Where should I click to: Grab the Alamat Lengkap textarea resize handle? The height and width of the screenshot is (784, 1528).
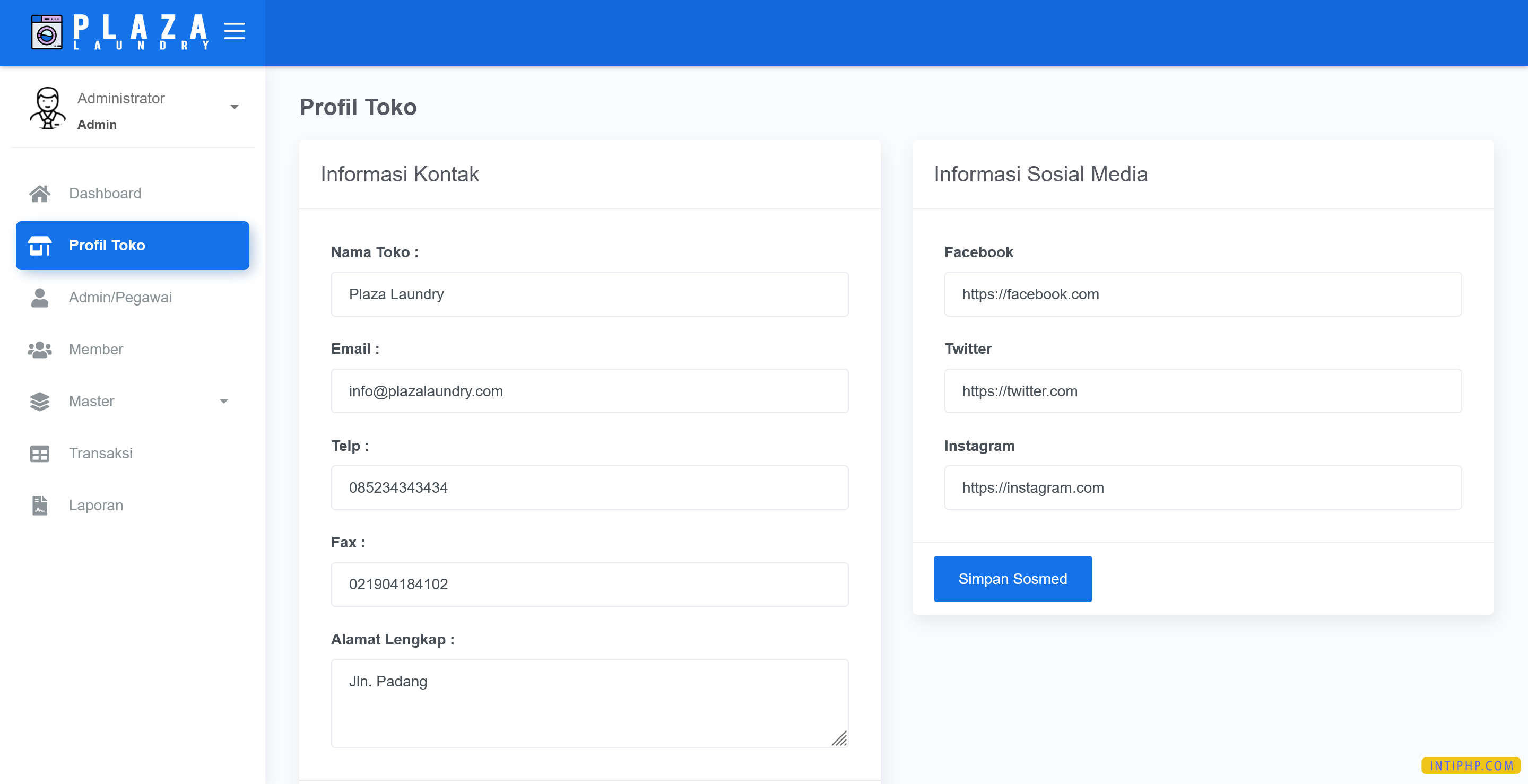click(839, 738)
